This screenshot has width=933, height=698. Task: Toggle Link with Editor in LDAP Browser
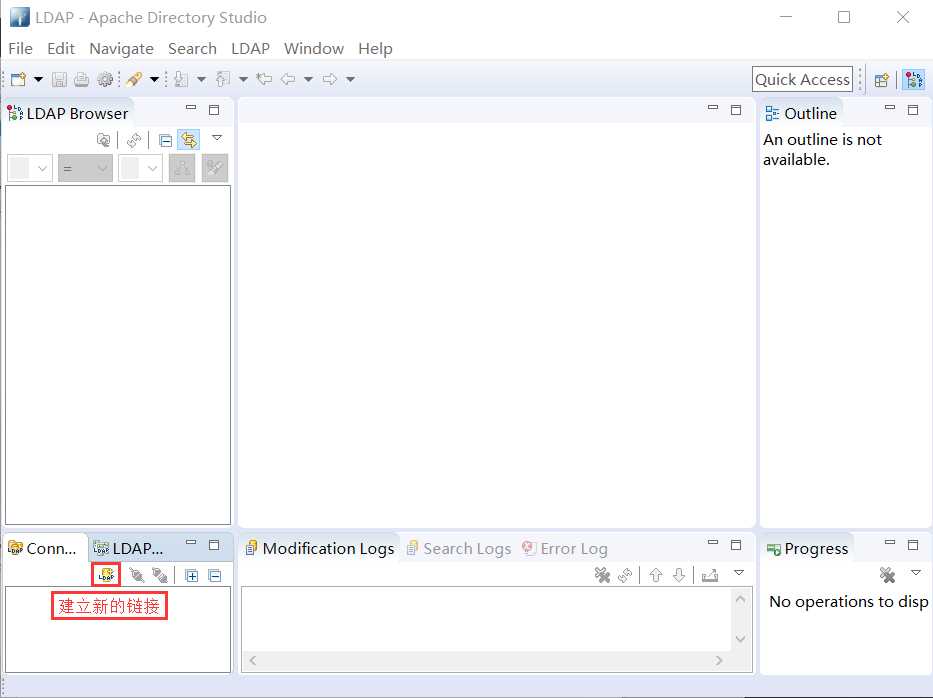[189, 140]
